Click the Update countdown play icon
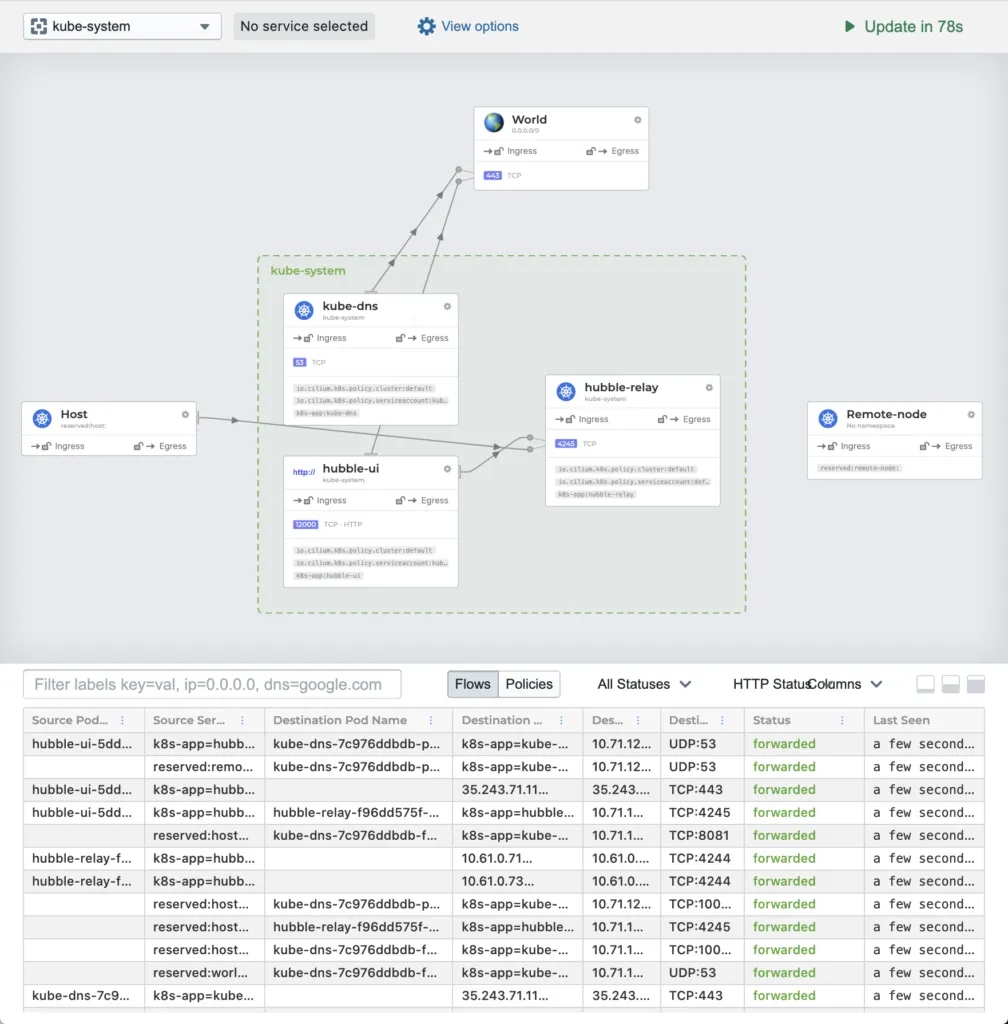 click(849, 26)
